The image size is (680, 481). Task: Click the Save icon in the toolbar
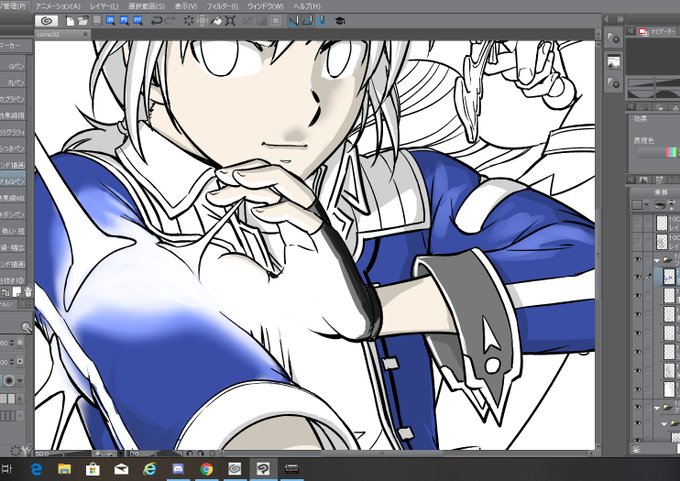[x=97, y=20]
